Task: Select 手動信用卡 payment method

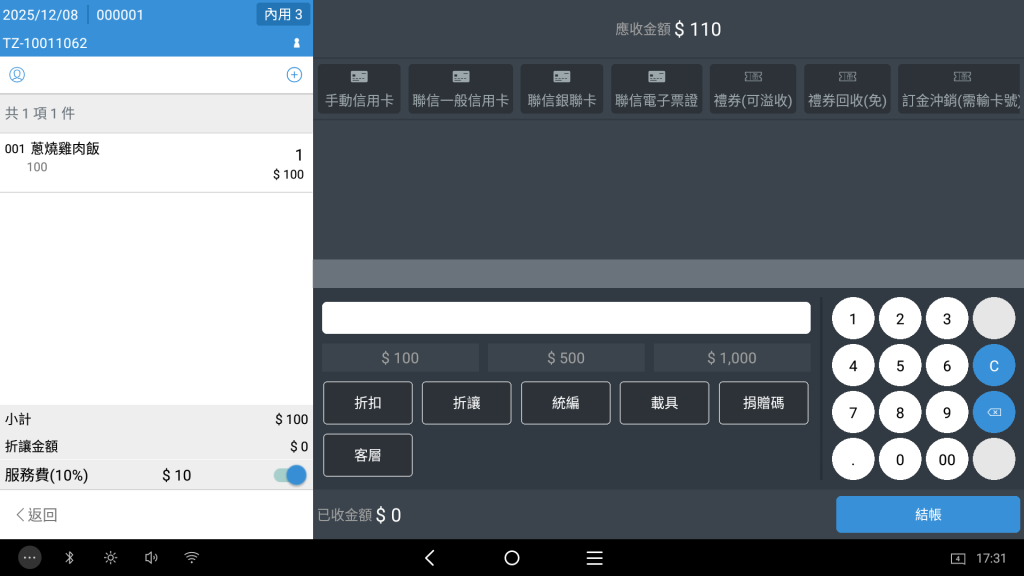Action: tap(359, 89)
